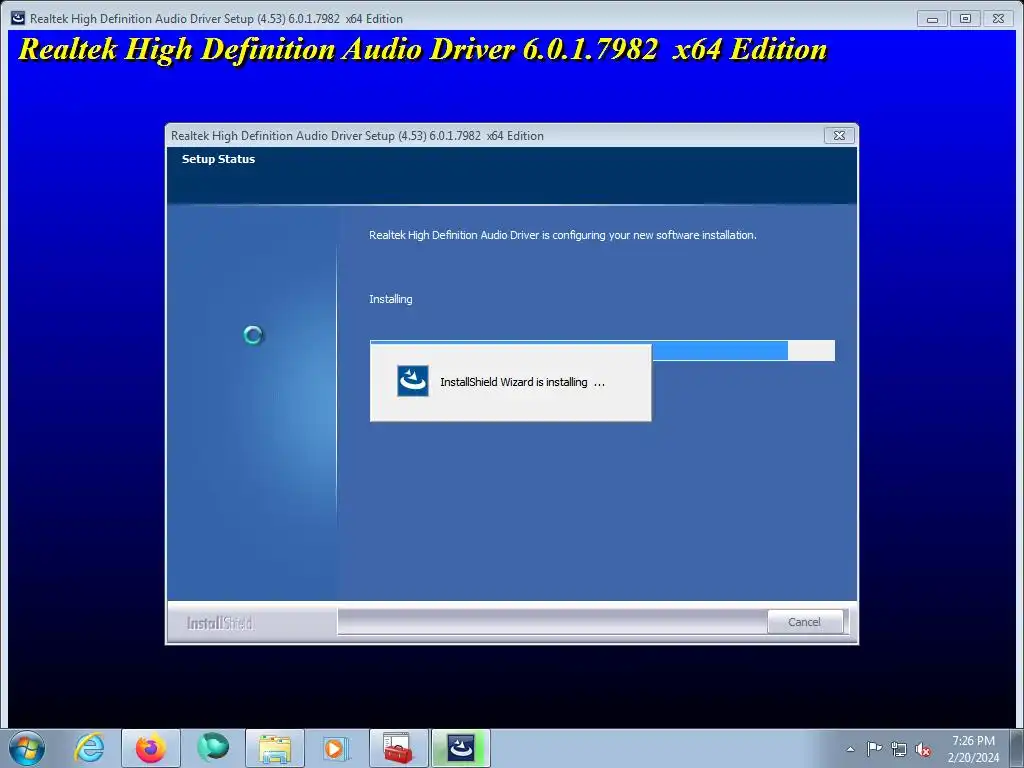Click the 'Setup Status' heading text
Viewport: 1024px width, 768px height.
(x=218, y=159)
